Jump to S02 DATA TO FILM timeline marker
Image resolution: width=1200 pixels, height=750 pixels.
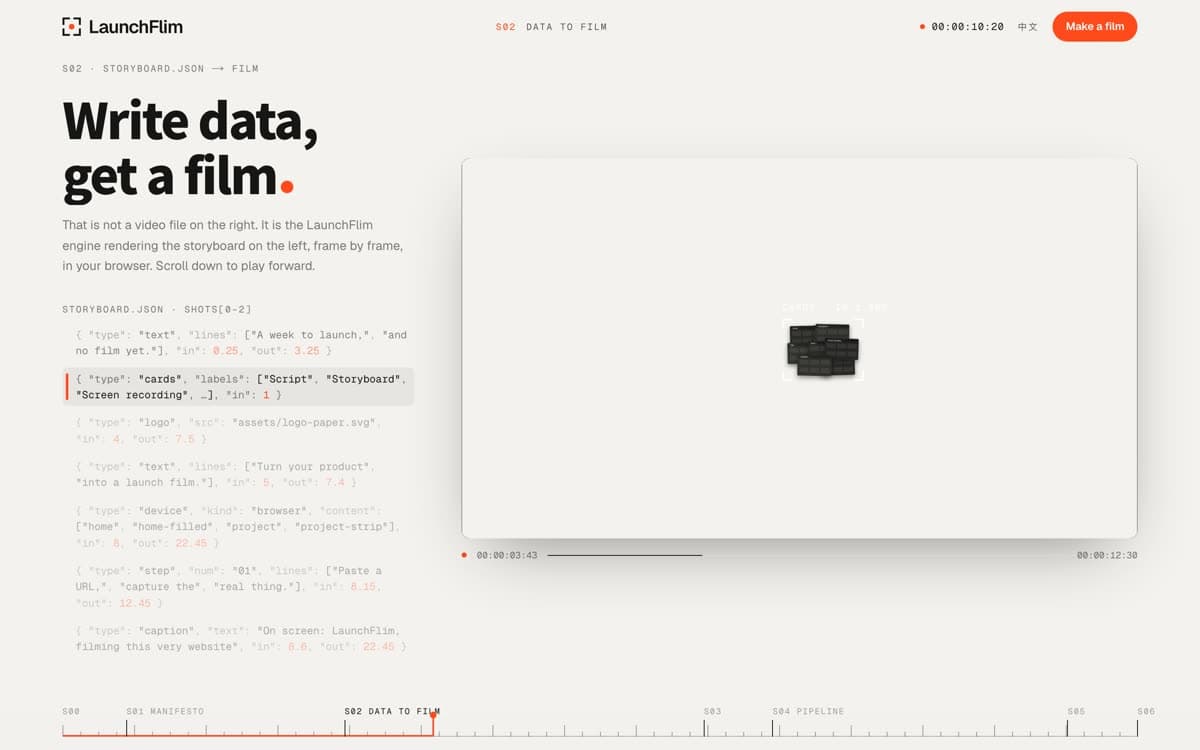[391, 711]
